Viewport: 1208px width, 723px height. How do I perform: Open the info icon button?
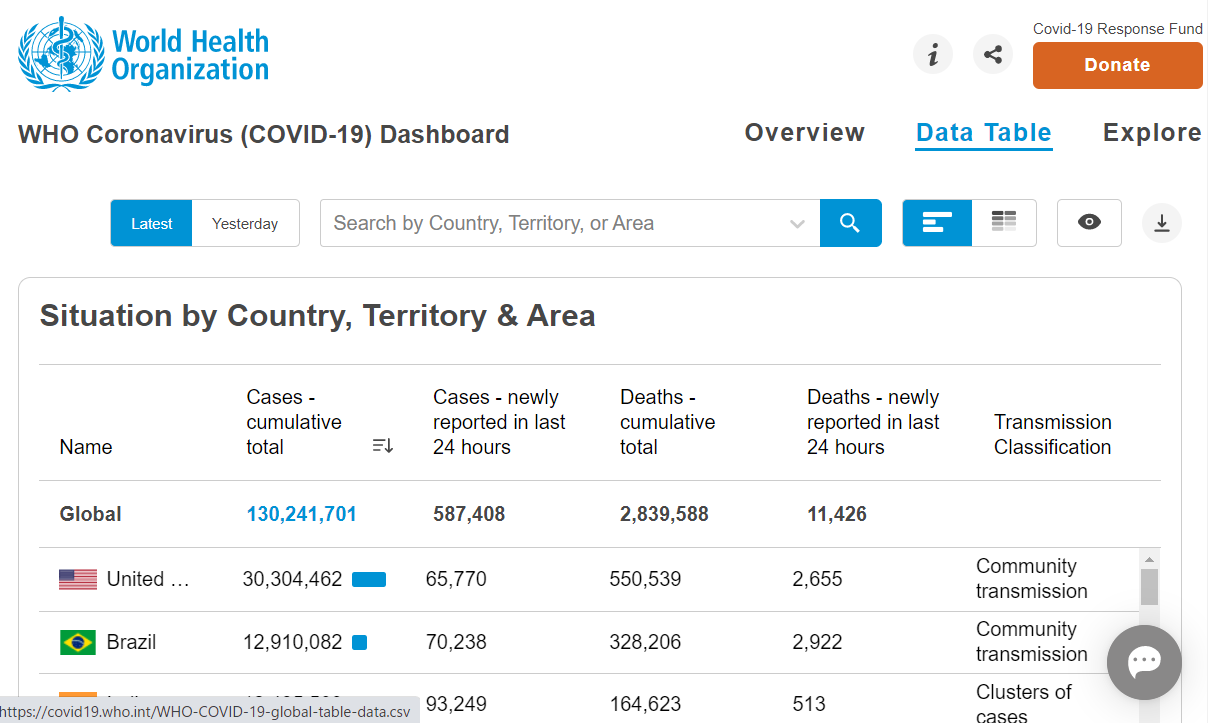point(933,54)
